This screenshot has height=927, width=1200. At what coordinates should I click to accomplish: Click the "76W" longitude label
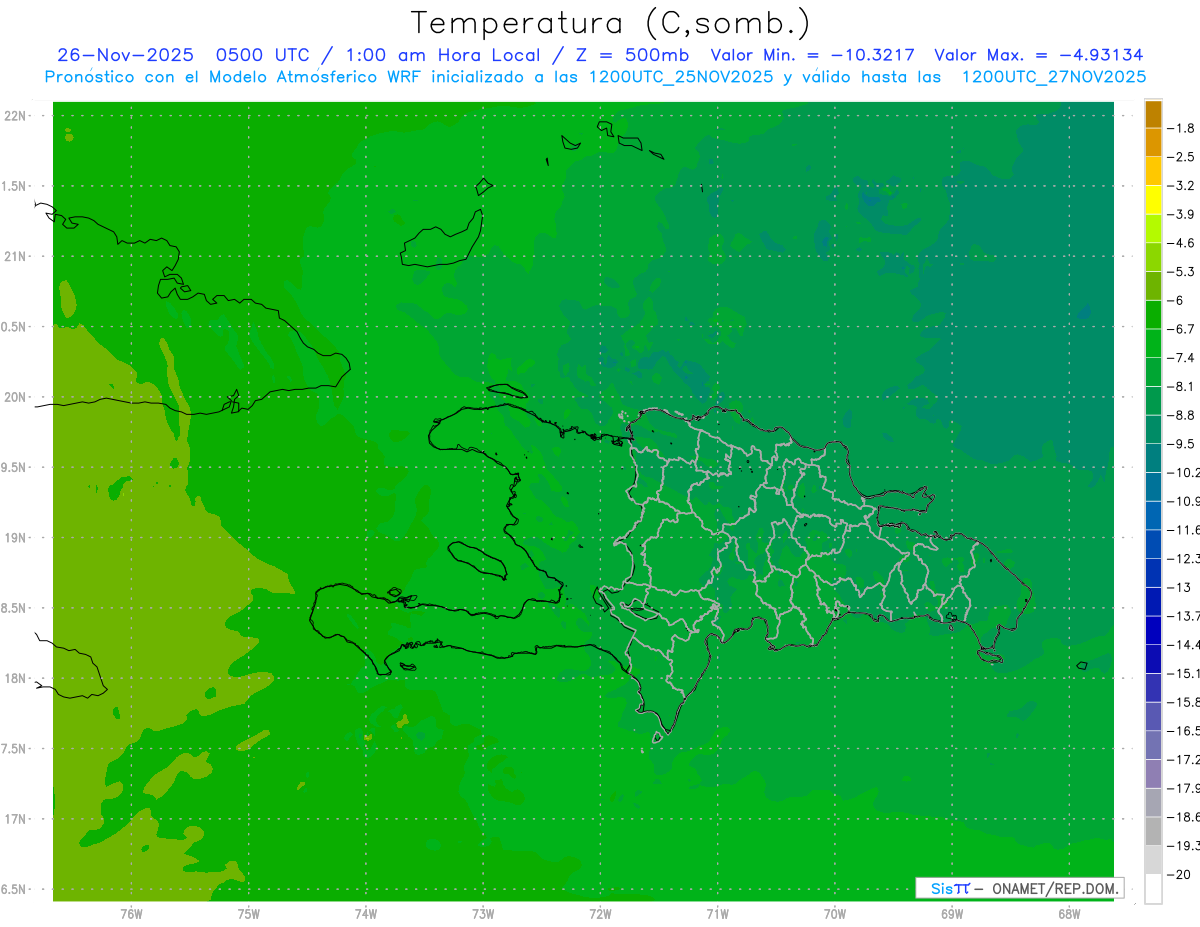coord(131,913)
